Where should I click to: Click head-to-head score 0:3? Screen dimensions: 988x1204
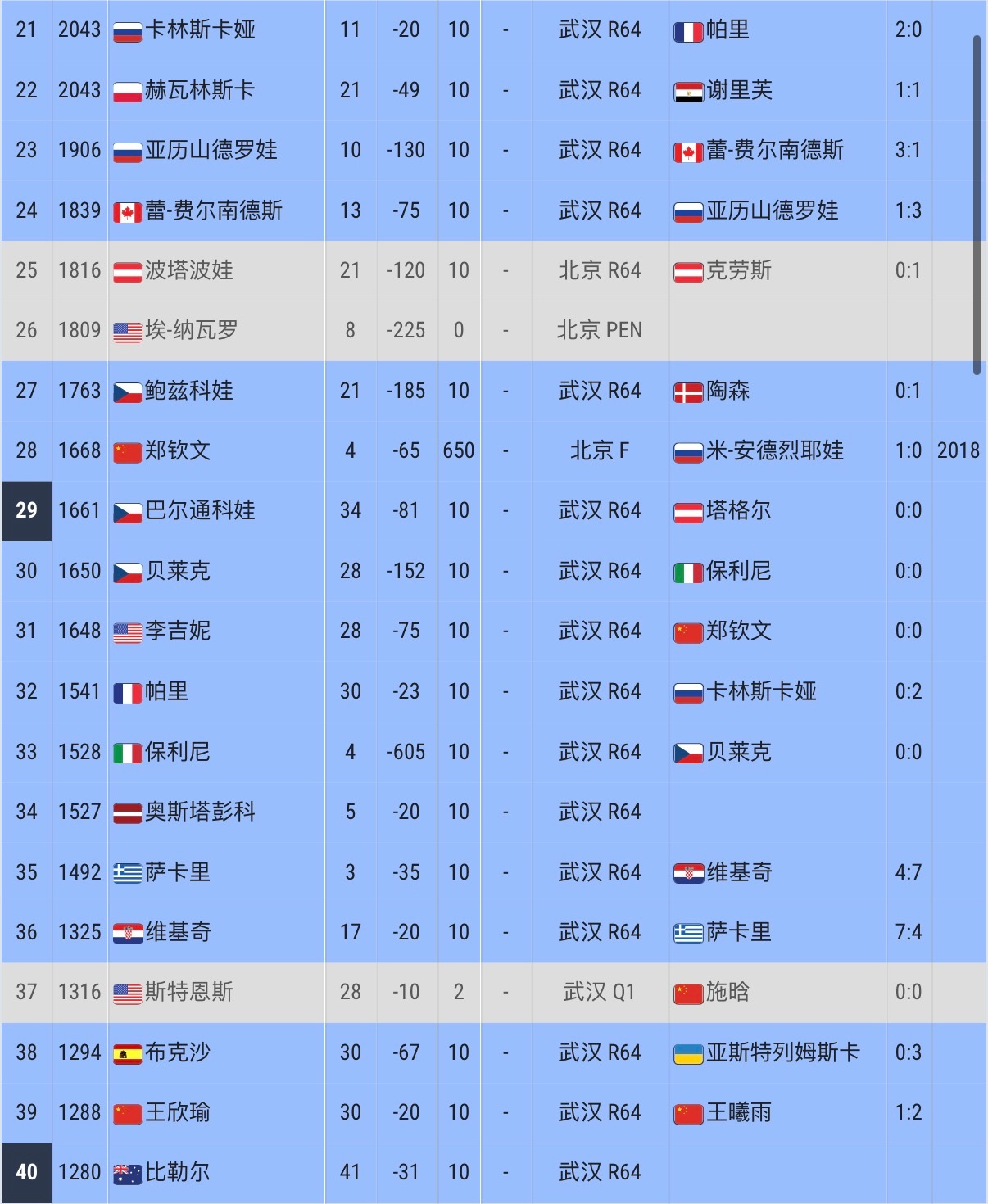point(909,1052)
